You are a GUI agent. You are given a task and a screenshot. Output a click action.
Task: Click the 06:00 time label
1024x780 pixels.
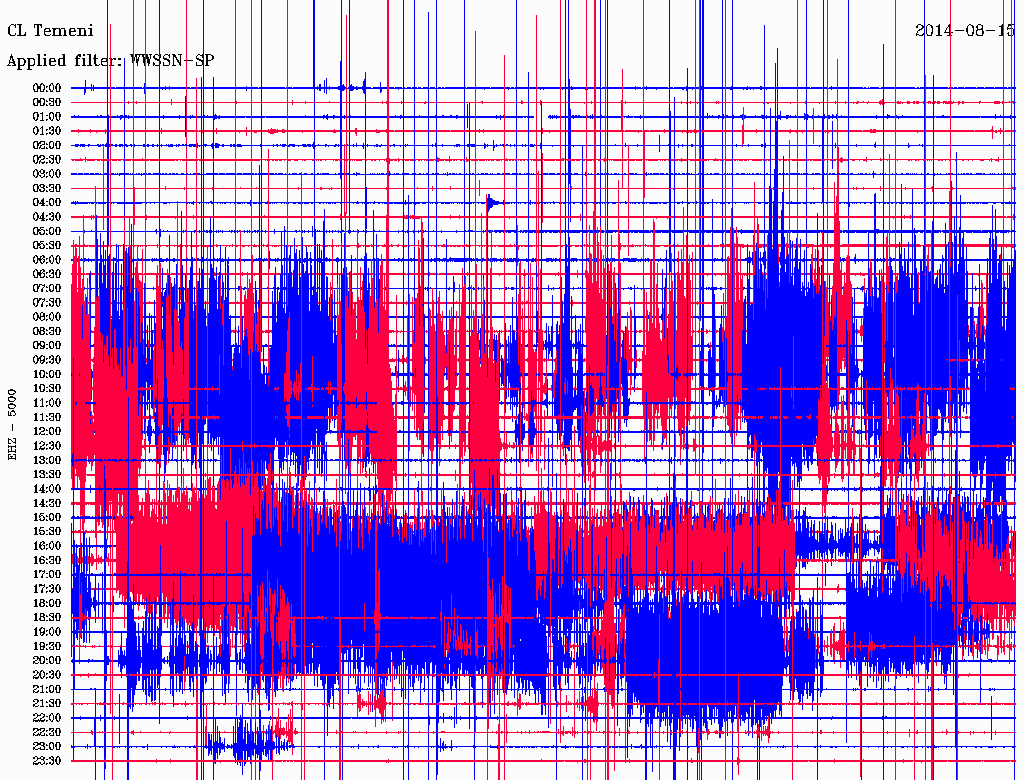coord(47,259)
